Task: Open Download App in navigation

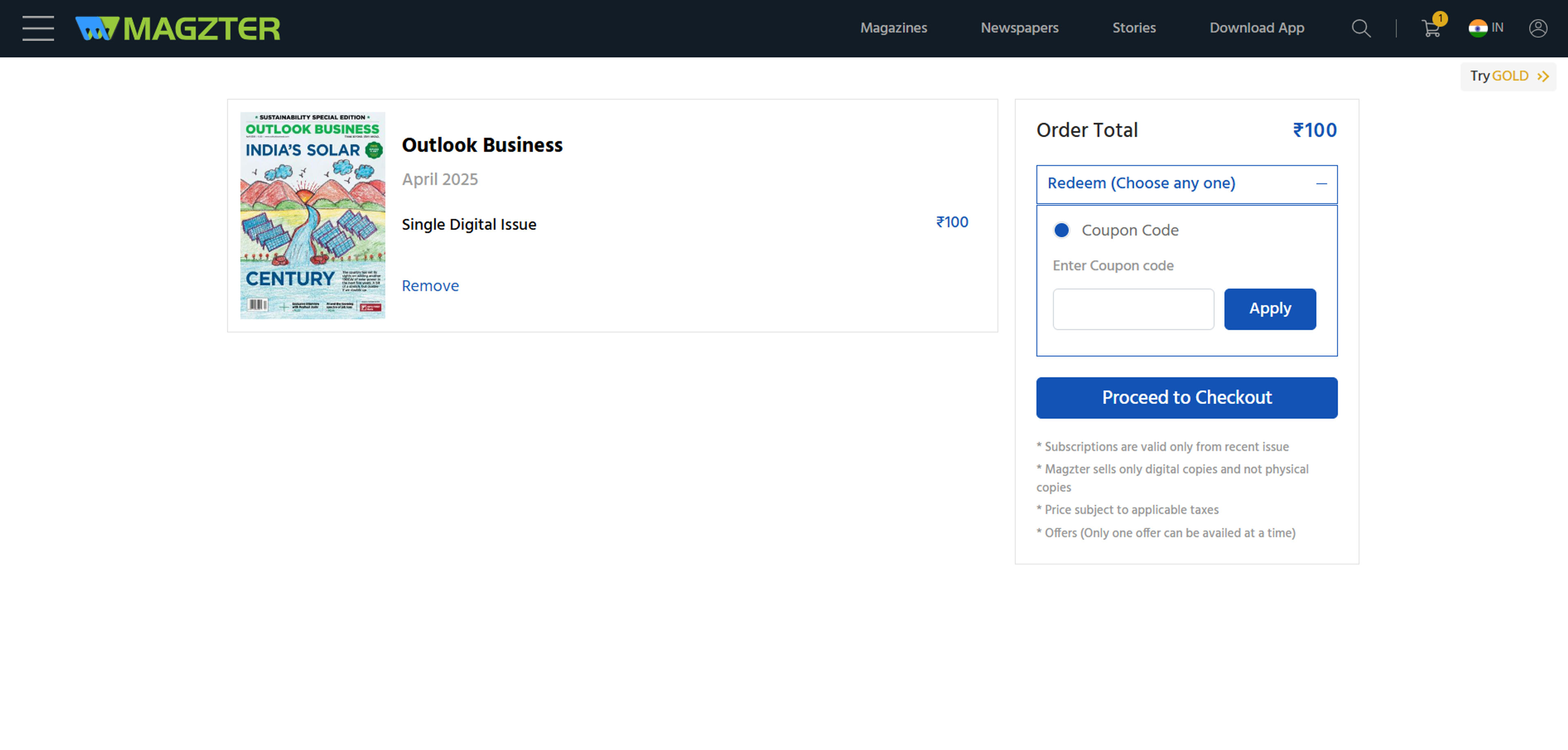Action: (x=1256, y=28)
